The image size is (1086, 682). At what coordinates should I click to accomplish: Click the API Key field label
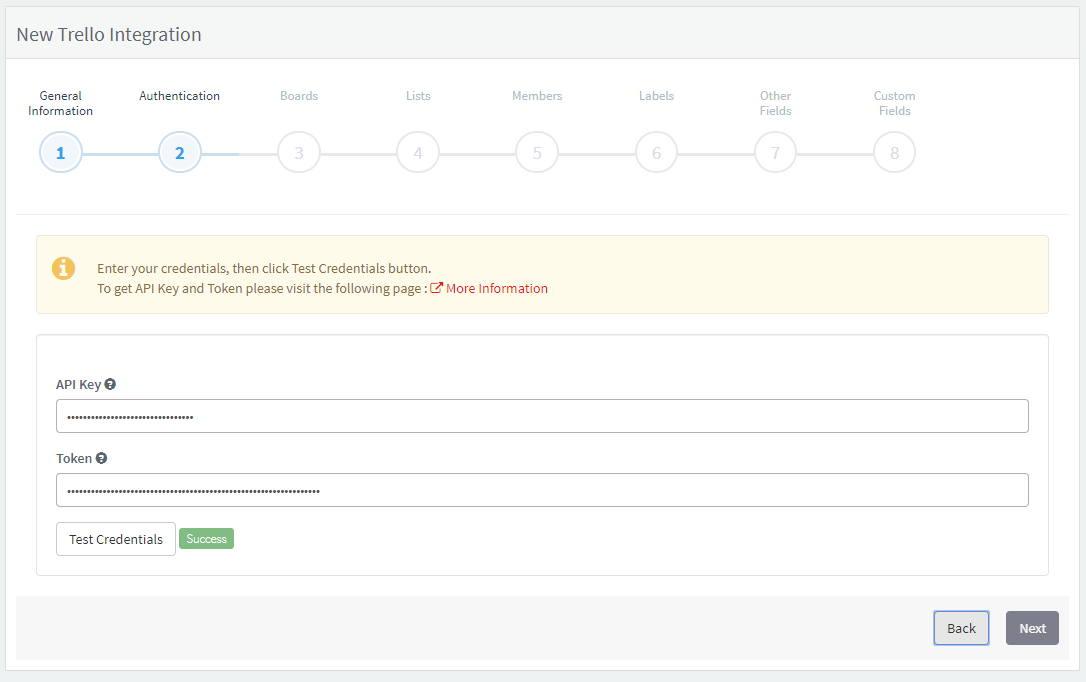[78, 384]
